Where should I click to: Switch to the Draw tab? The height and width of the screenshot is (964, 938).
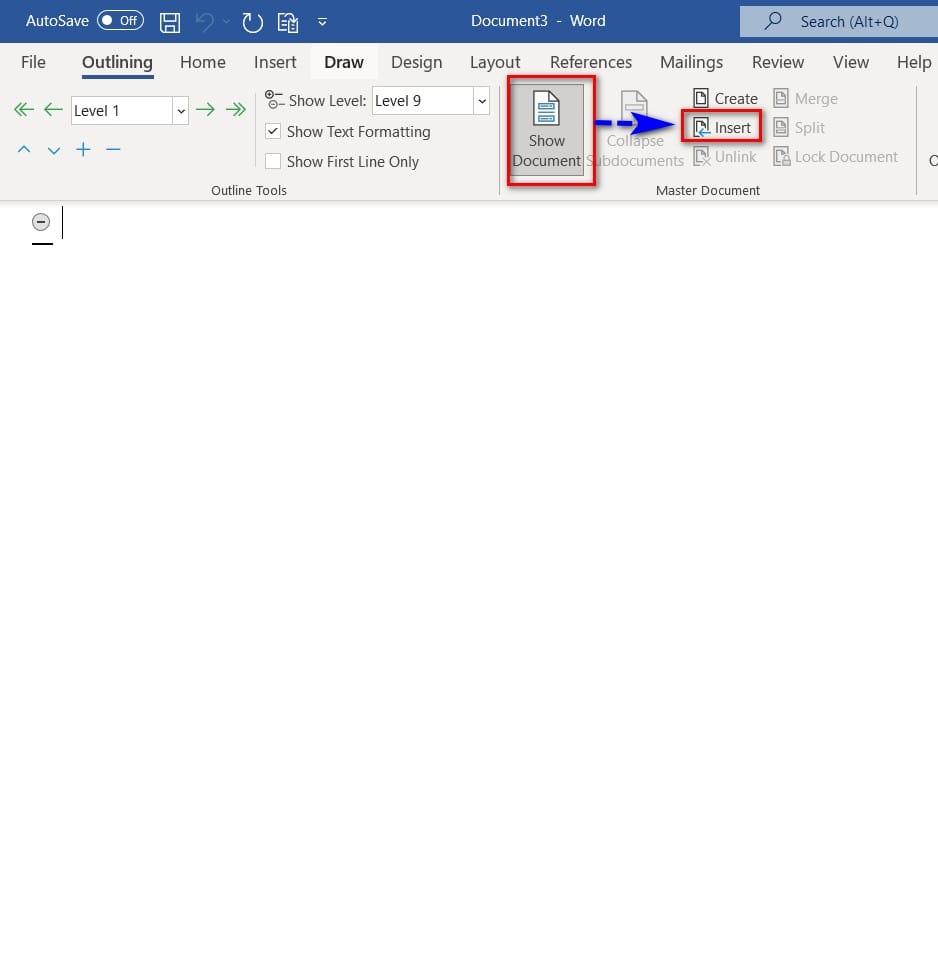tap(344, 62)
